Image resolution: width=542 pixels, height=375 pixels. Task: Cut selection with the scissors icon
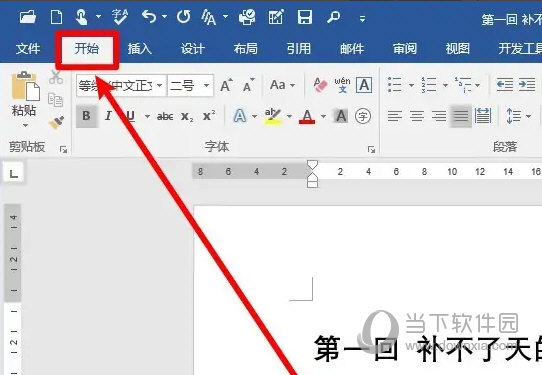tap(56, 77)
